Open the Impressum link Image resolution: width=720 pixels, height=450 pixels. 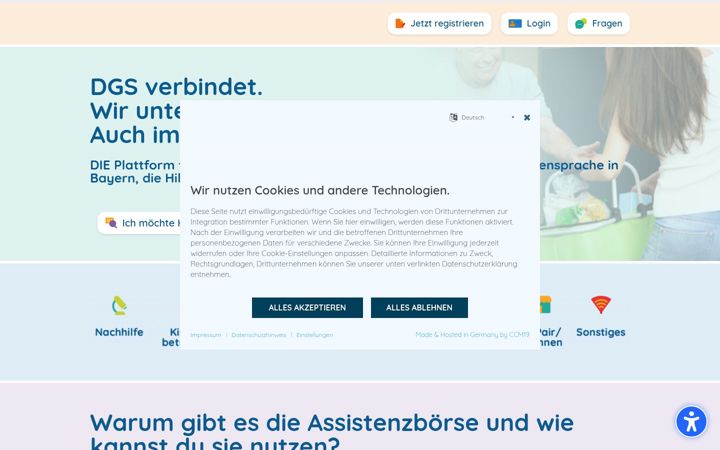206,335
